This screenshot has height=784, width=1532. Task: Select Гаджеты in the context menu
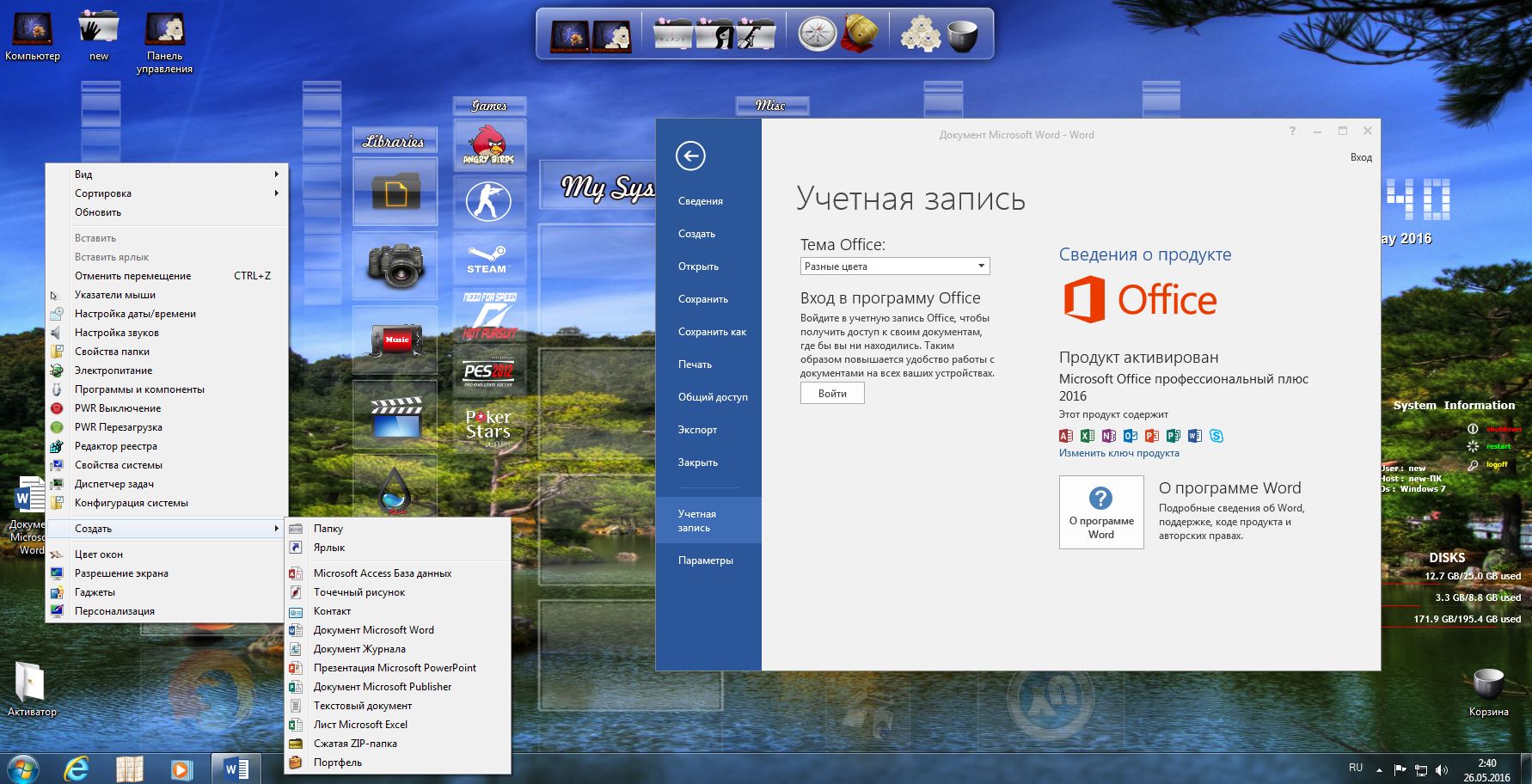tap(168, 592)
